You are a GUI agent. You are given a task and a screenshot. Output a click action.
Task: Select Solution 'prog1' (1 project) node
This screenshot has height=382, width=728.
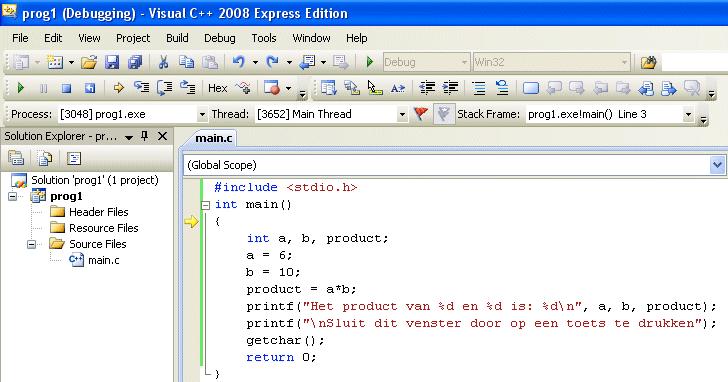(x=95, y=180)
